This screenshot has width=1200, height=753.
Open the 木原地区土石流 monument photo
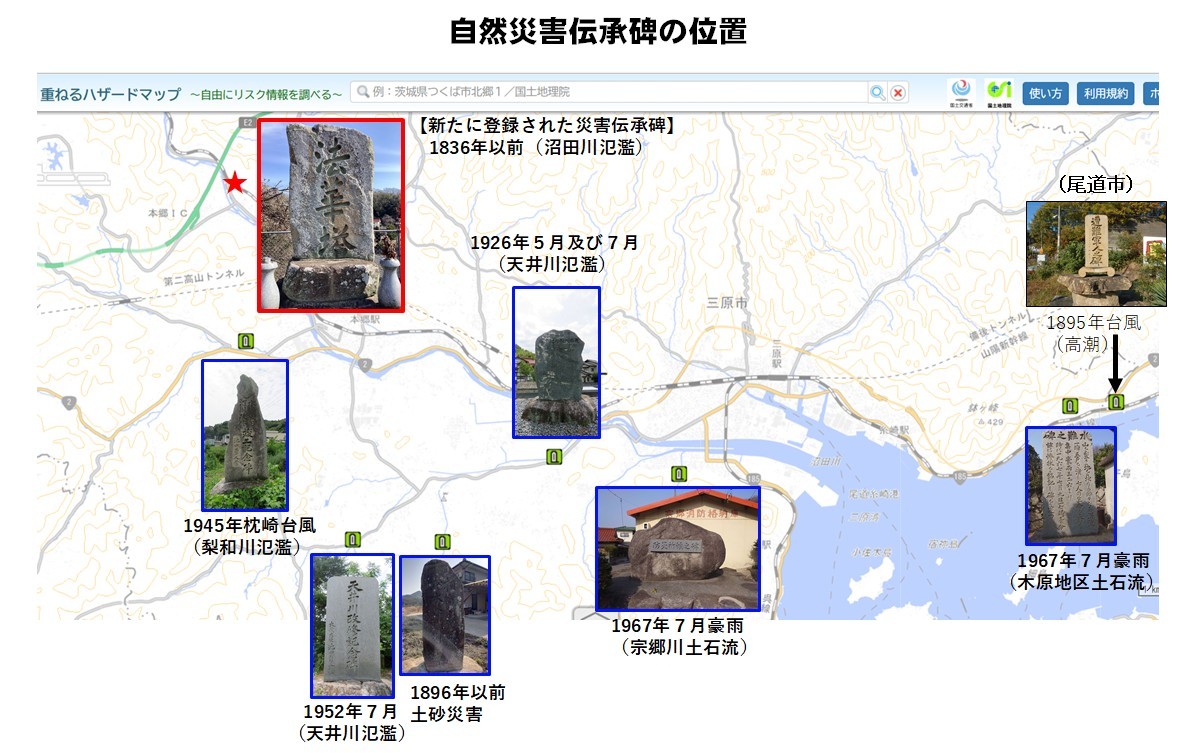pyautogui.click(x=1070, y=486)
